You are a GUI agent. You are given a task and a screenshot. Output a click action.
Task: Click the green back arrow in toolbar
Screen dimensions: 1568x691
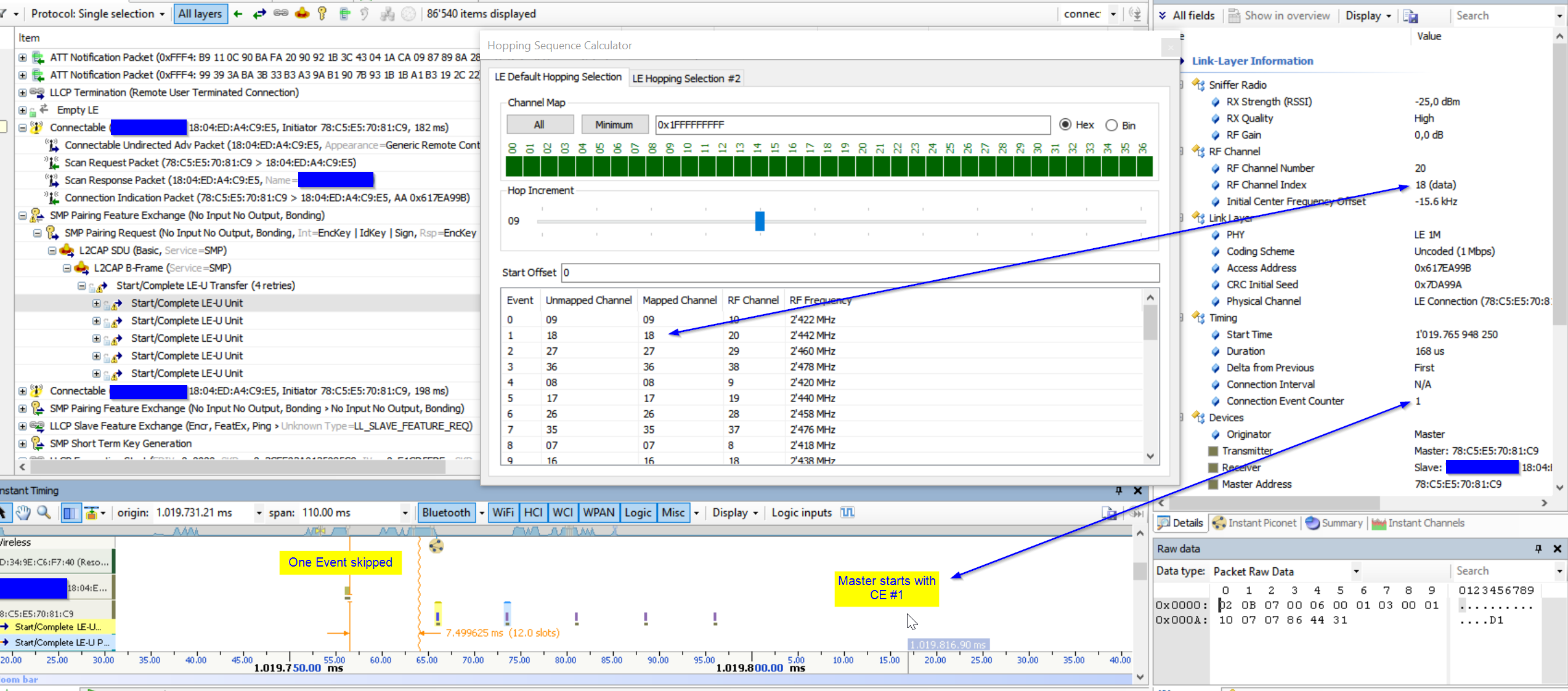[238, 14]
